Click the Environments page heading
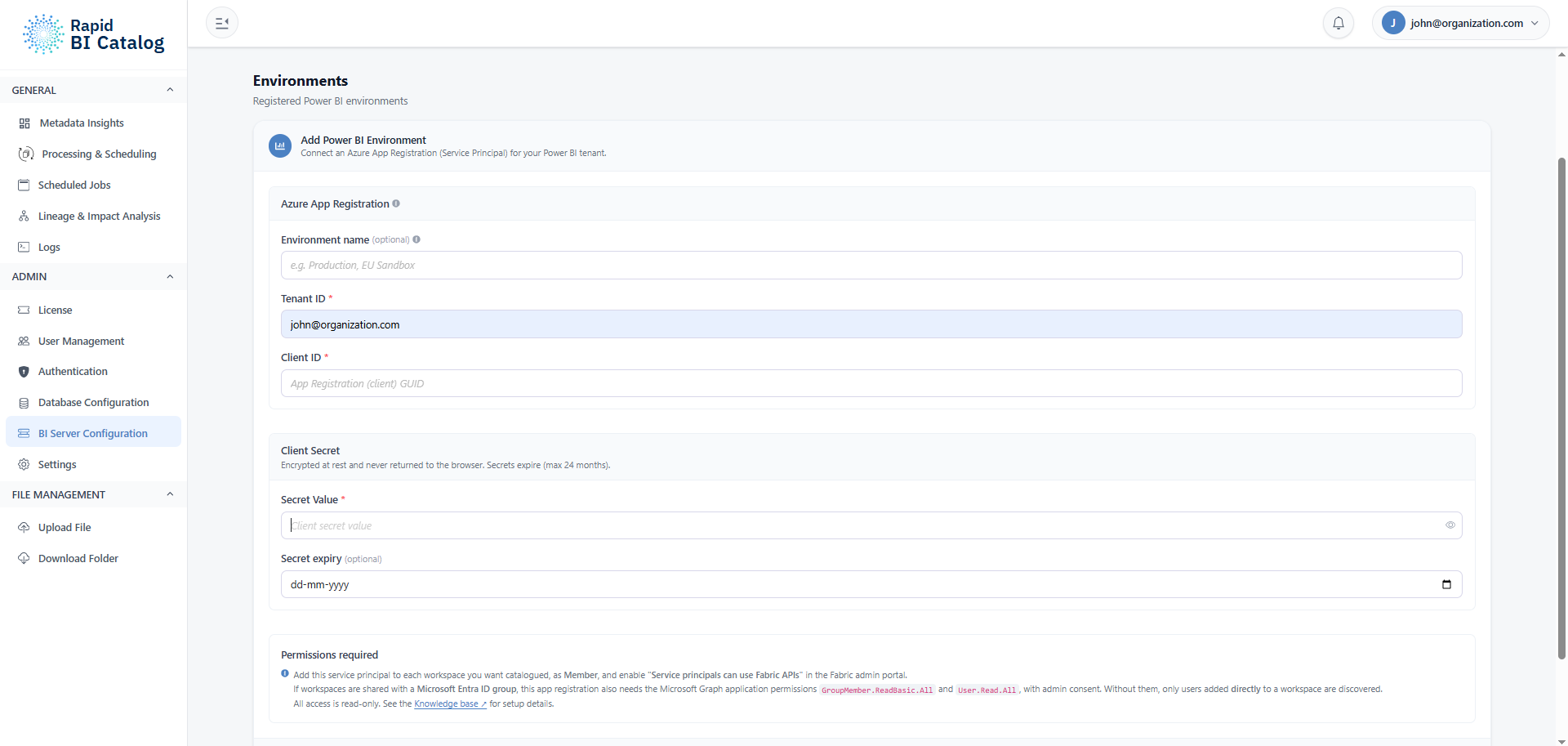The width and height of the screenshot is (1568, 746). coord(301,81)
